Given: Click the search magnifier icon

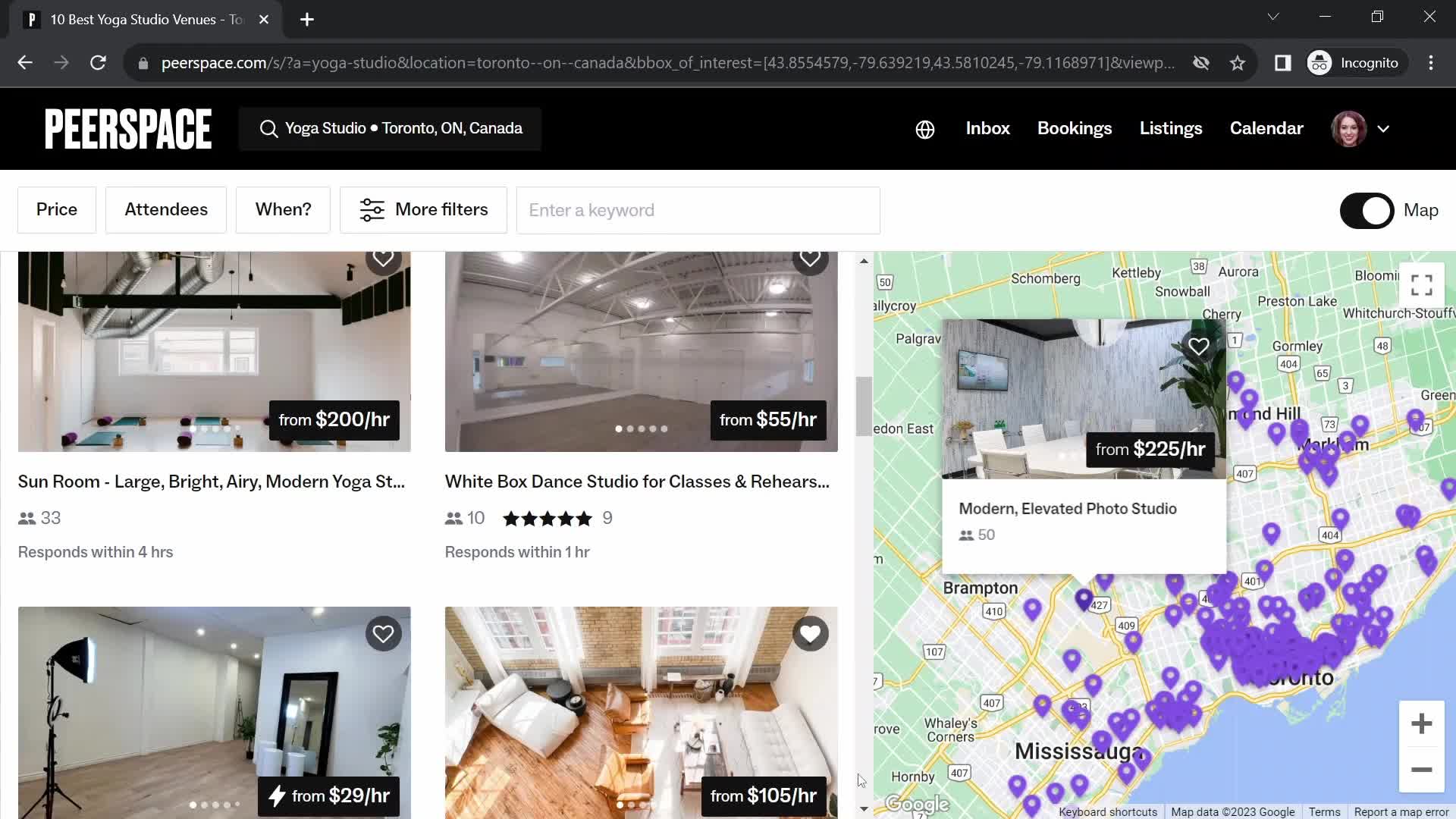Looking at the screenshot, I should (269, 128).
